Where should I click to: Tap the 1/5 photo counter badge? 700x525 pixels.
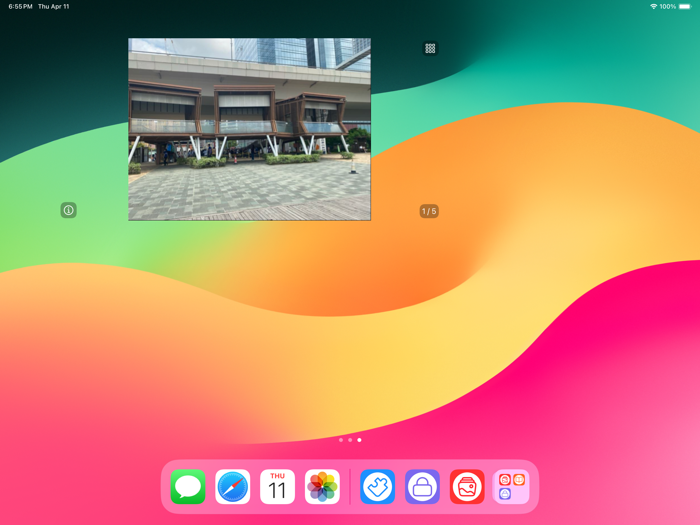point(429,211)
